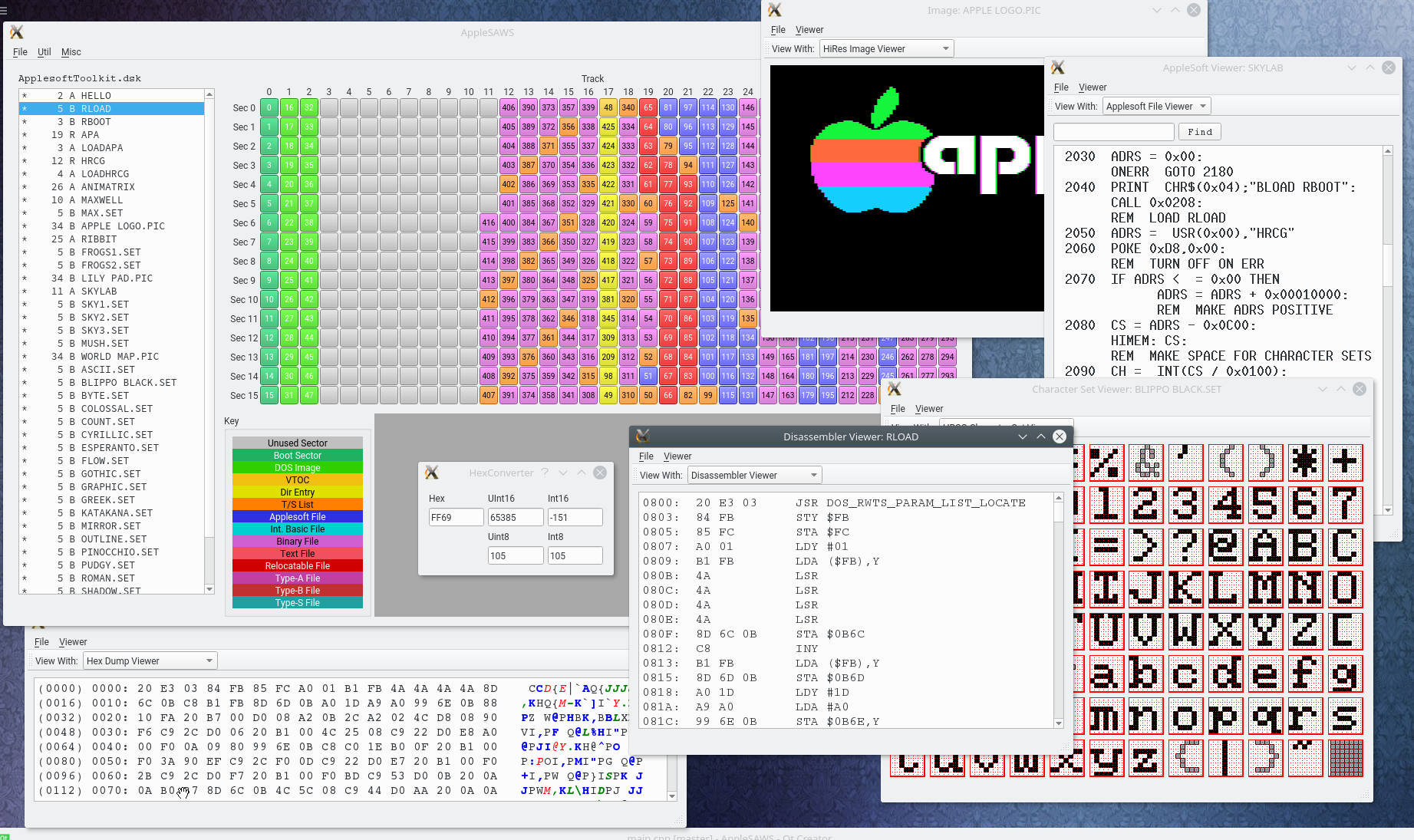1414x840 pixels.
Task: Click track 0 sector 0 cell in disk map
Action: (x=269, y=107)
